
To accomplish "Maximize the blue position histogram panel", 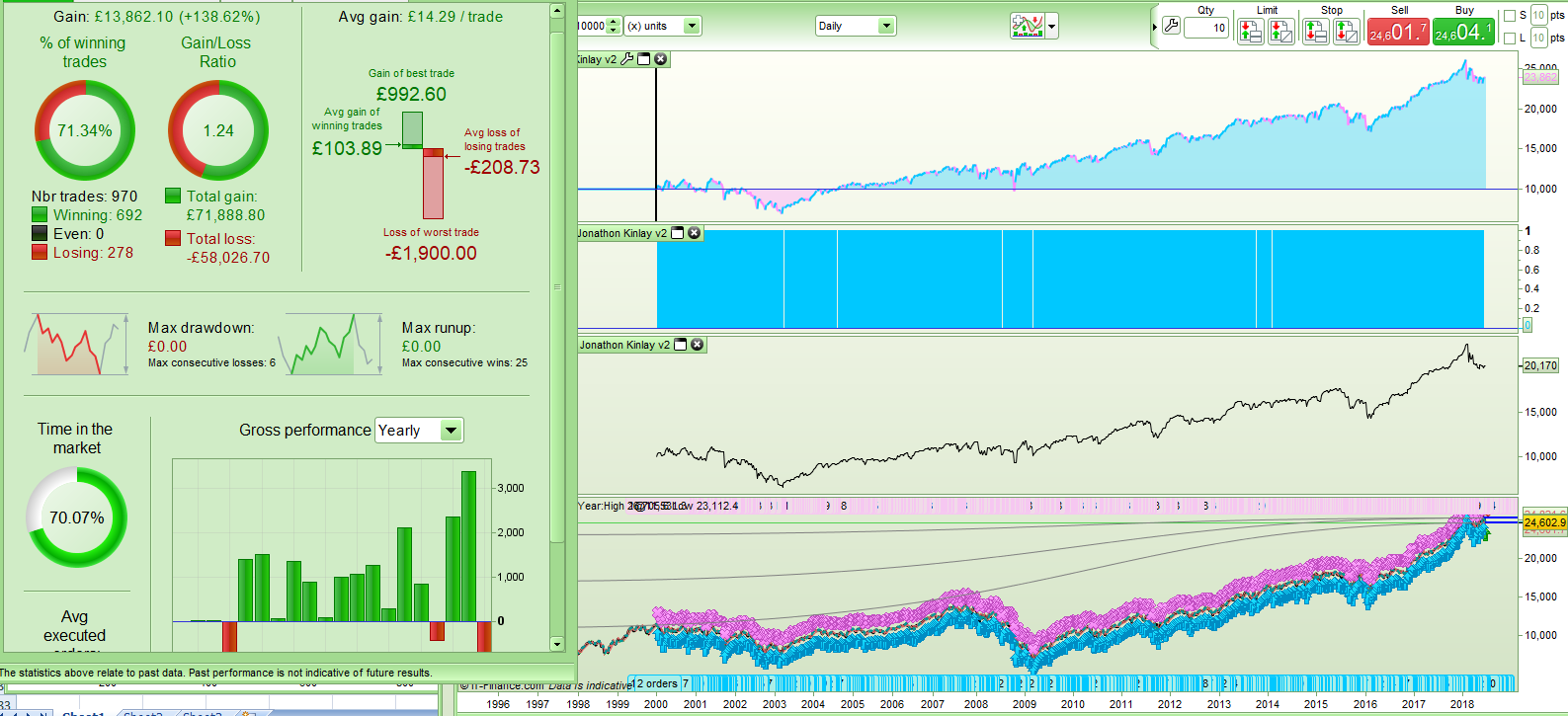I will click(x=678, y=233).
